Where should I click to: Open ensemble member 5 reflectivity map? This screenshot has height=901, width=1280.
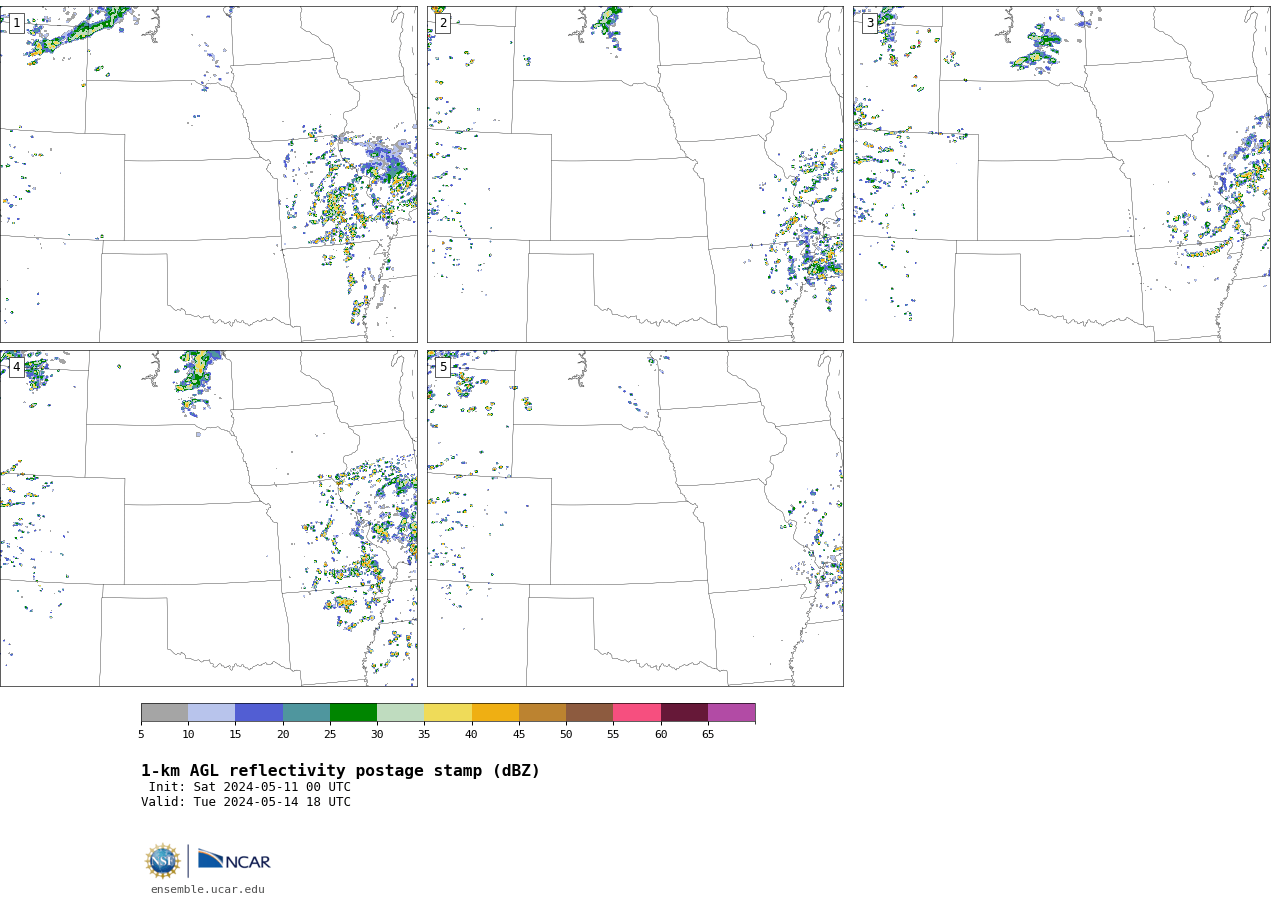click(635, 518)
